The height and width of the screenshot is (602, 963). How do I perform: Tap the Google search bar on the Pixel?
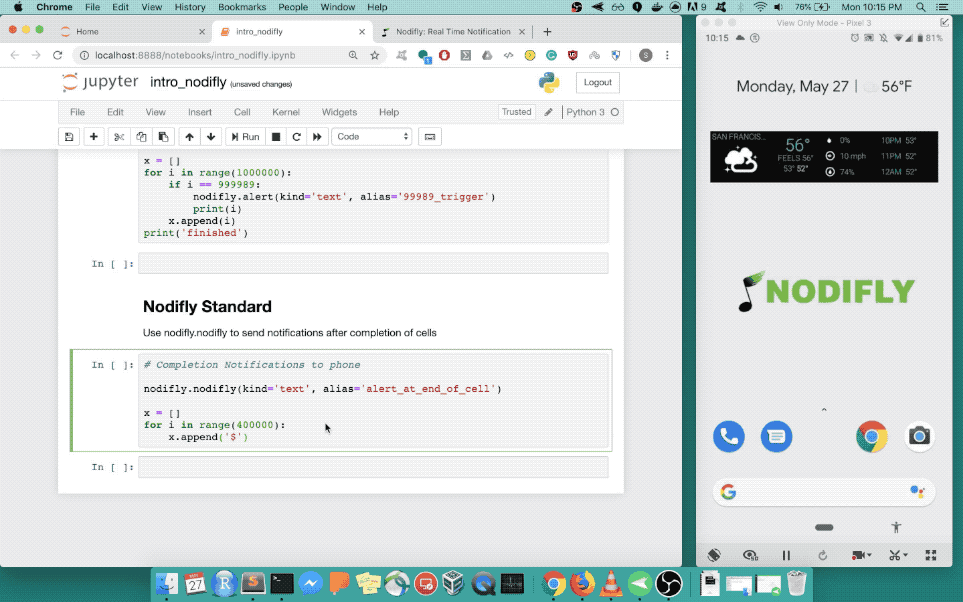pyautogui.click(x=823, y=492)
